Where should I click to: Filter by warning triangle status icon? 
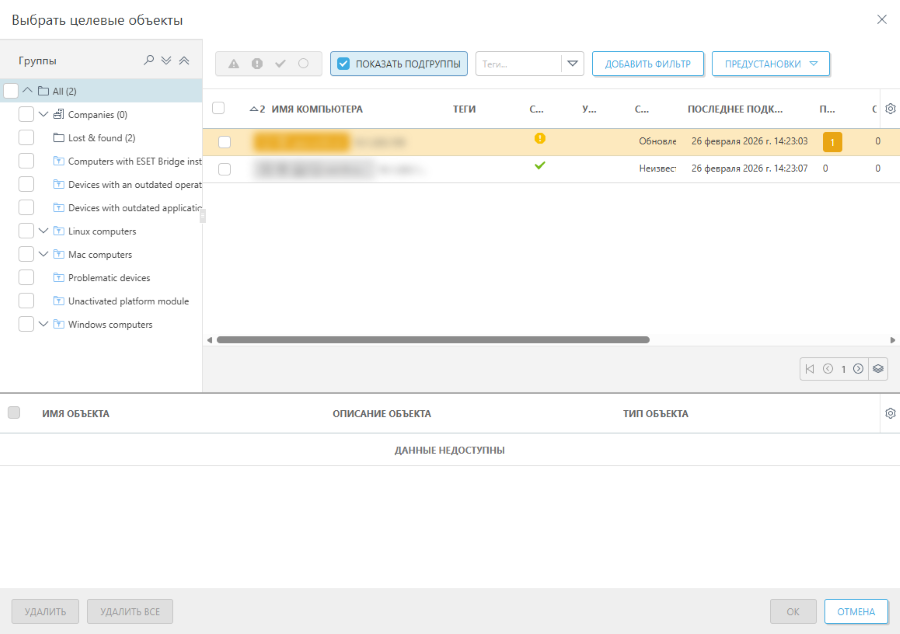[234, 64]
